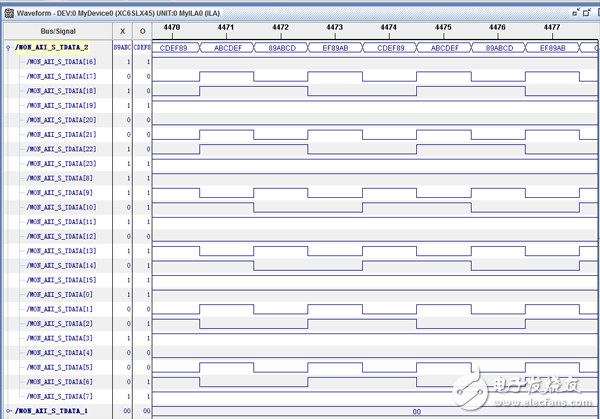Screen dimensions: 600x419
Task: Click the Waveform window title text
Action: 118,13
